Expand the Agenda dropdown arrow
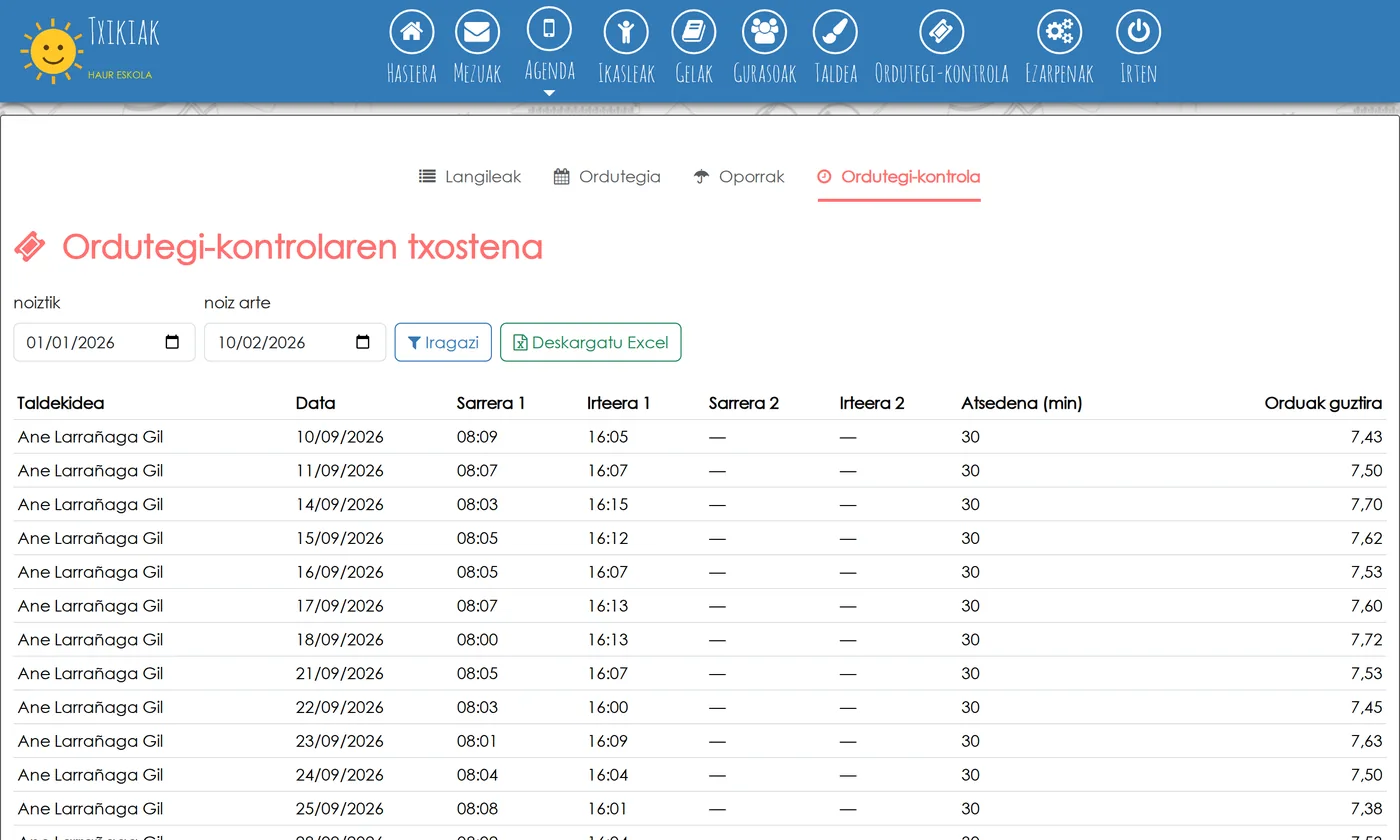Viewport: 1400px width, 840px height. point(549,93)
